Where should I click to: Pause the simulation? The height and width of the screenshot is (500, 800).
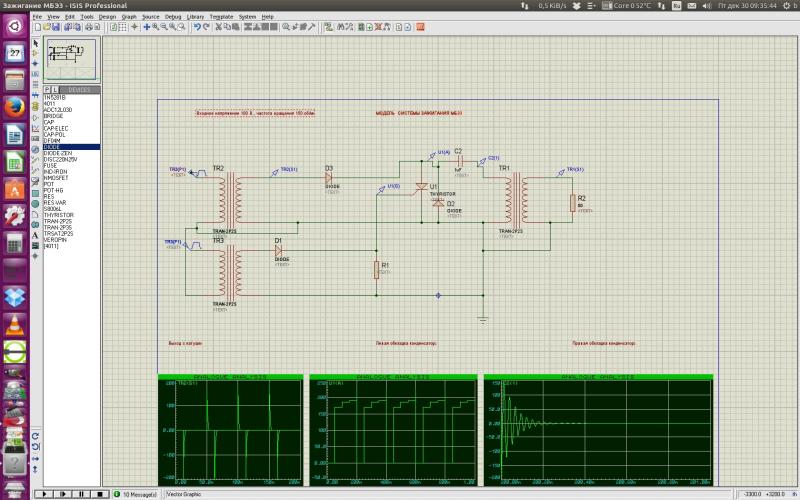click(x=81, y=494)
